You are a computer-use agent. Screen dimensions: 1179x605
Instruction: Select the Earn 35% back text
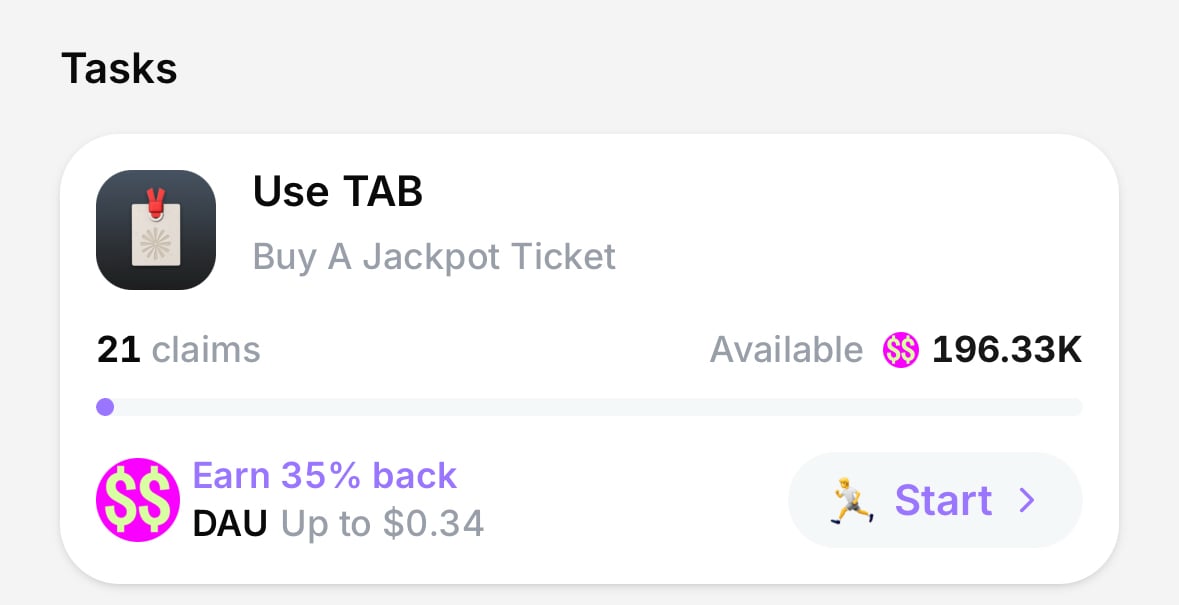pos(324,475)
